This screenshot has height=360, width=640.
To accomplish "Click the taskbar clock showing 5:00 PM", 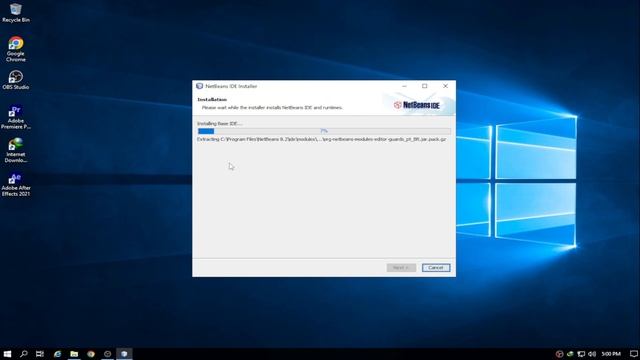I will [611, 354].
